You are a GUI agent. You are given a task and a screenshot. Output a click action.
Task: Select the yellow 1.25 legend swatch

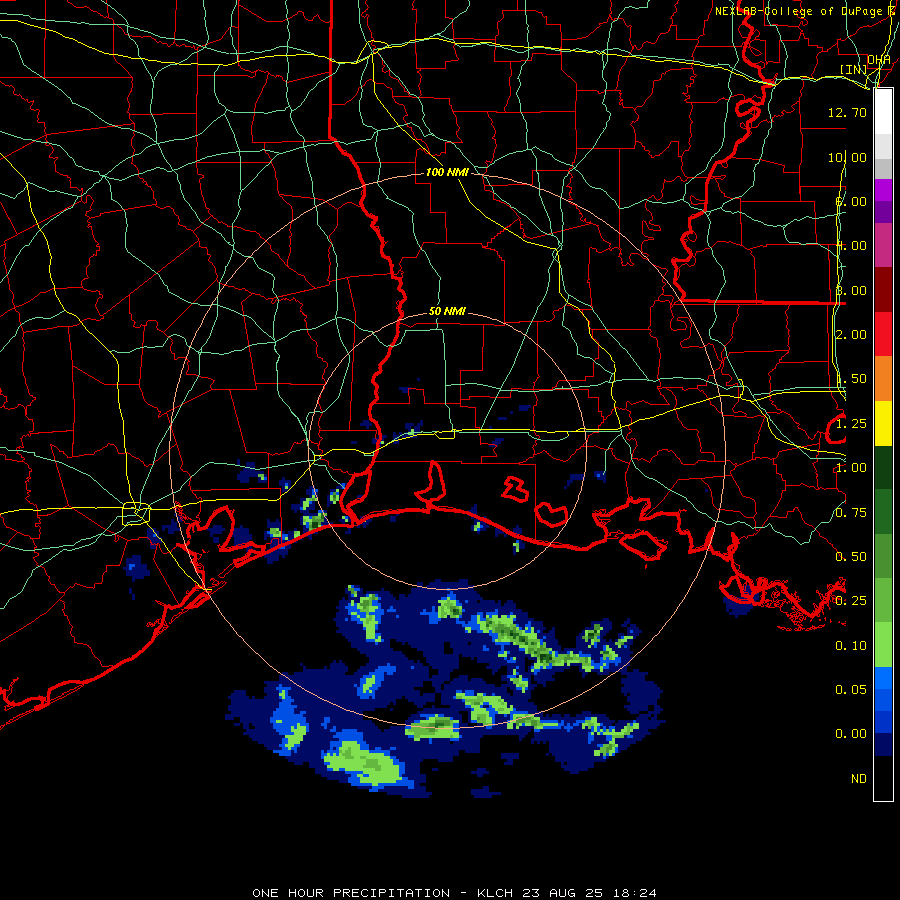coord(883,423)
